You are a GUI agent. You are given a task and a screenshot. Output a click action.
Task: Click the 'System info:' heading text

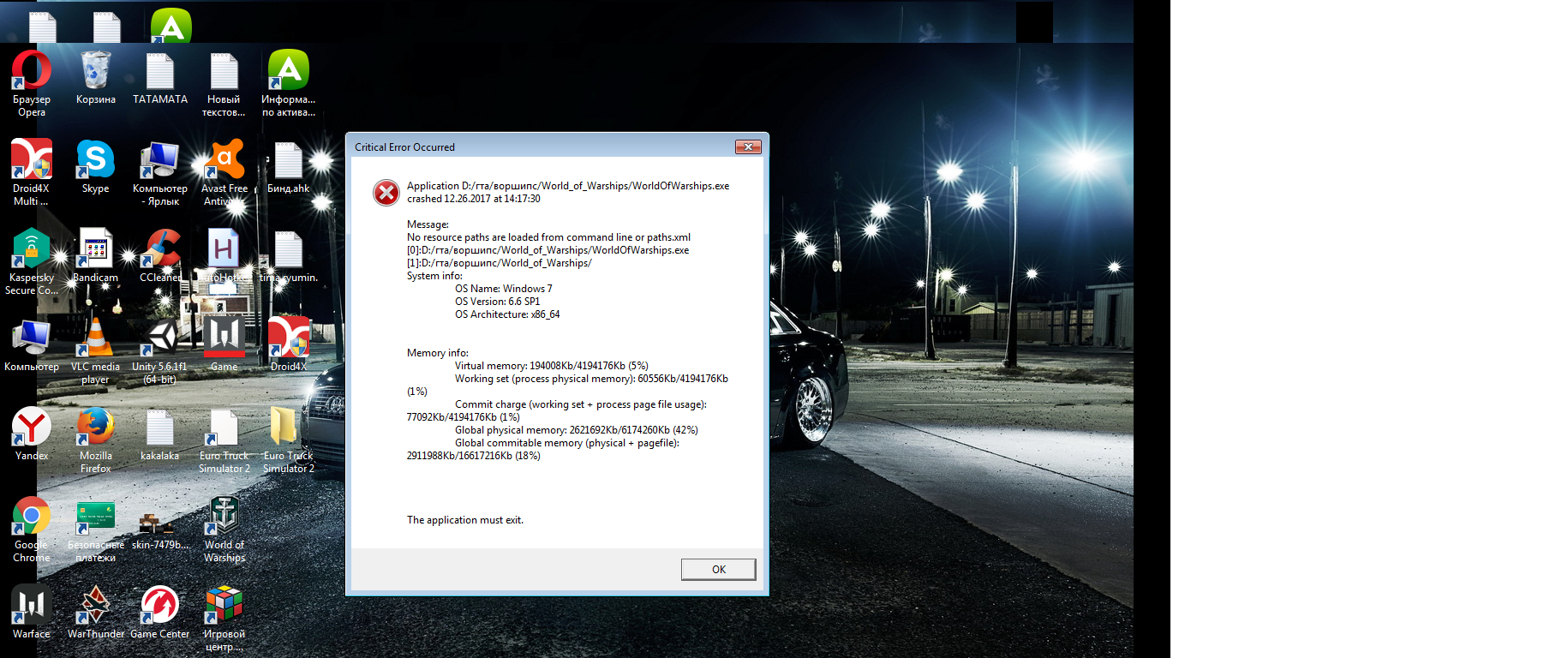[434, 276]
